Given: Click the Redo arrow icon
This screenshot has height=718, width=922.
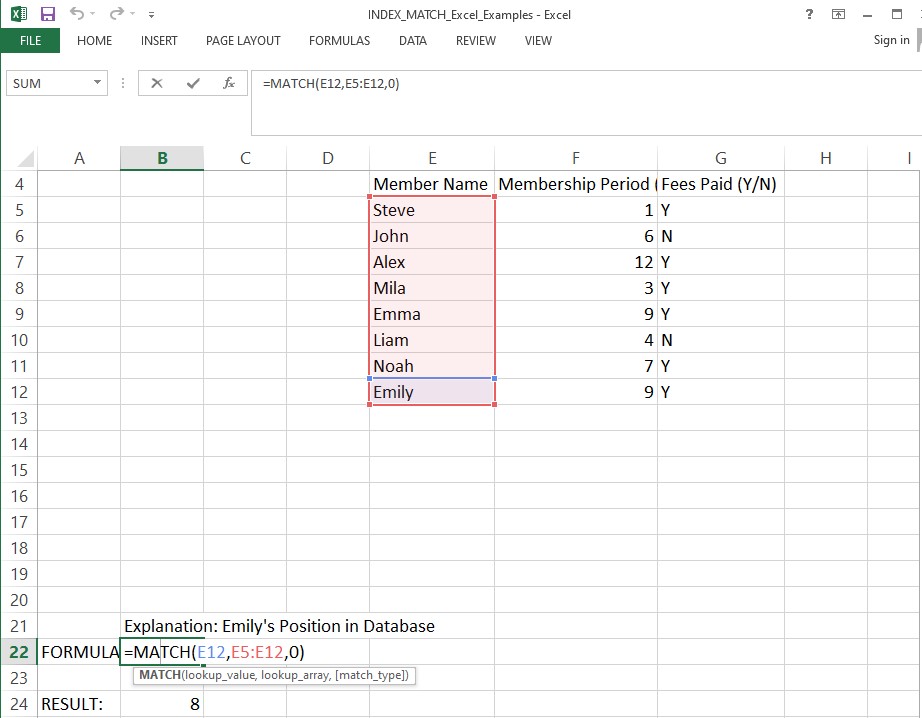Looking at the screenshot, I should tap(117, 15).
